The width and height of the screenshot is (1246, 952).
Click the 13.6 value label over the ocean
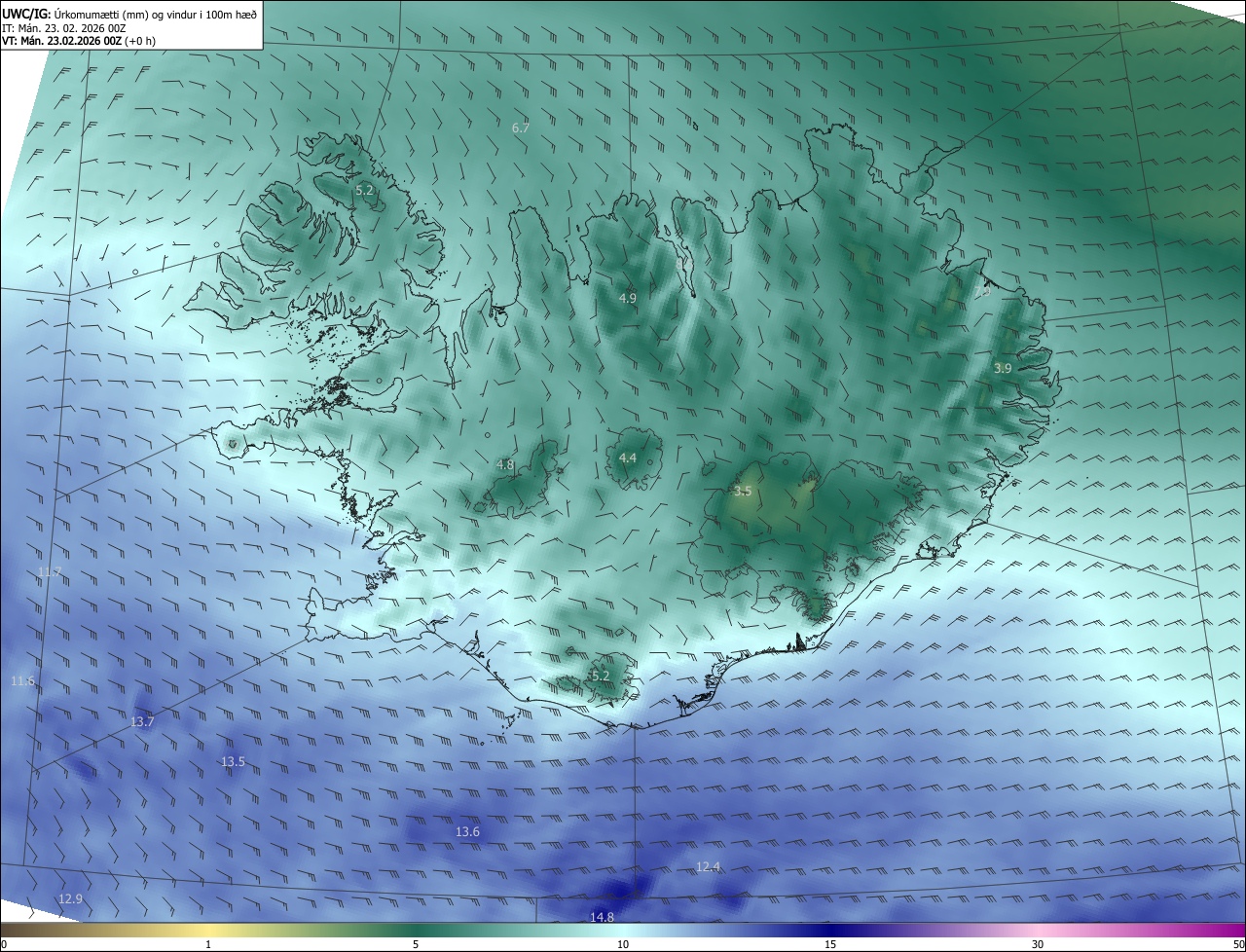[x=468, y=832]
